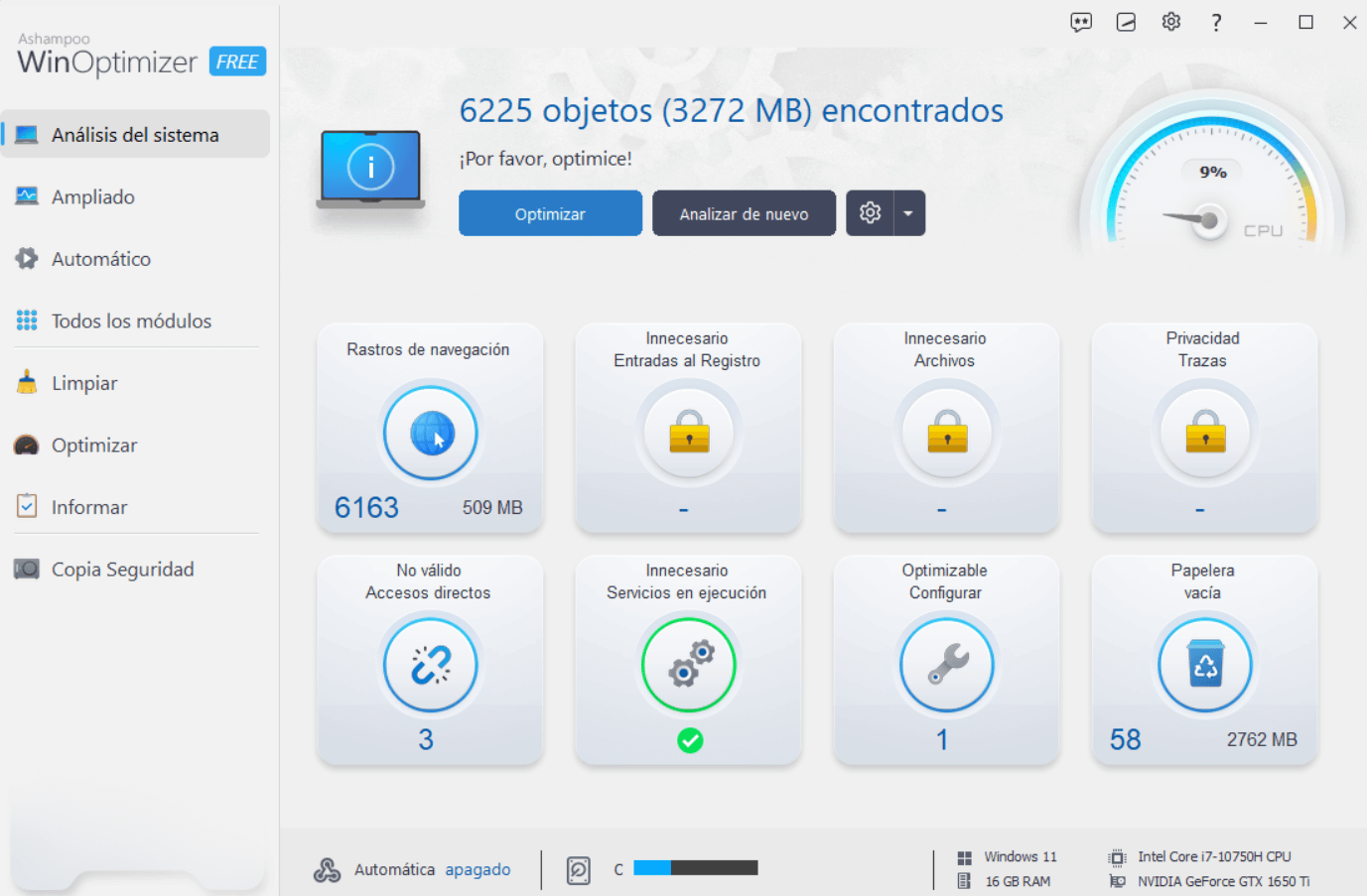The width and height of the screenshot is (1367, 896).
Task: Expand the dropdown arrow beside analysis settings gear
Action: click(908, 213)
